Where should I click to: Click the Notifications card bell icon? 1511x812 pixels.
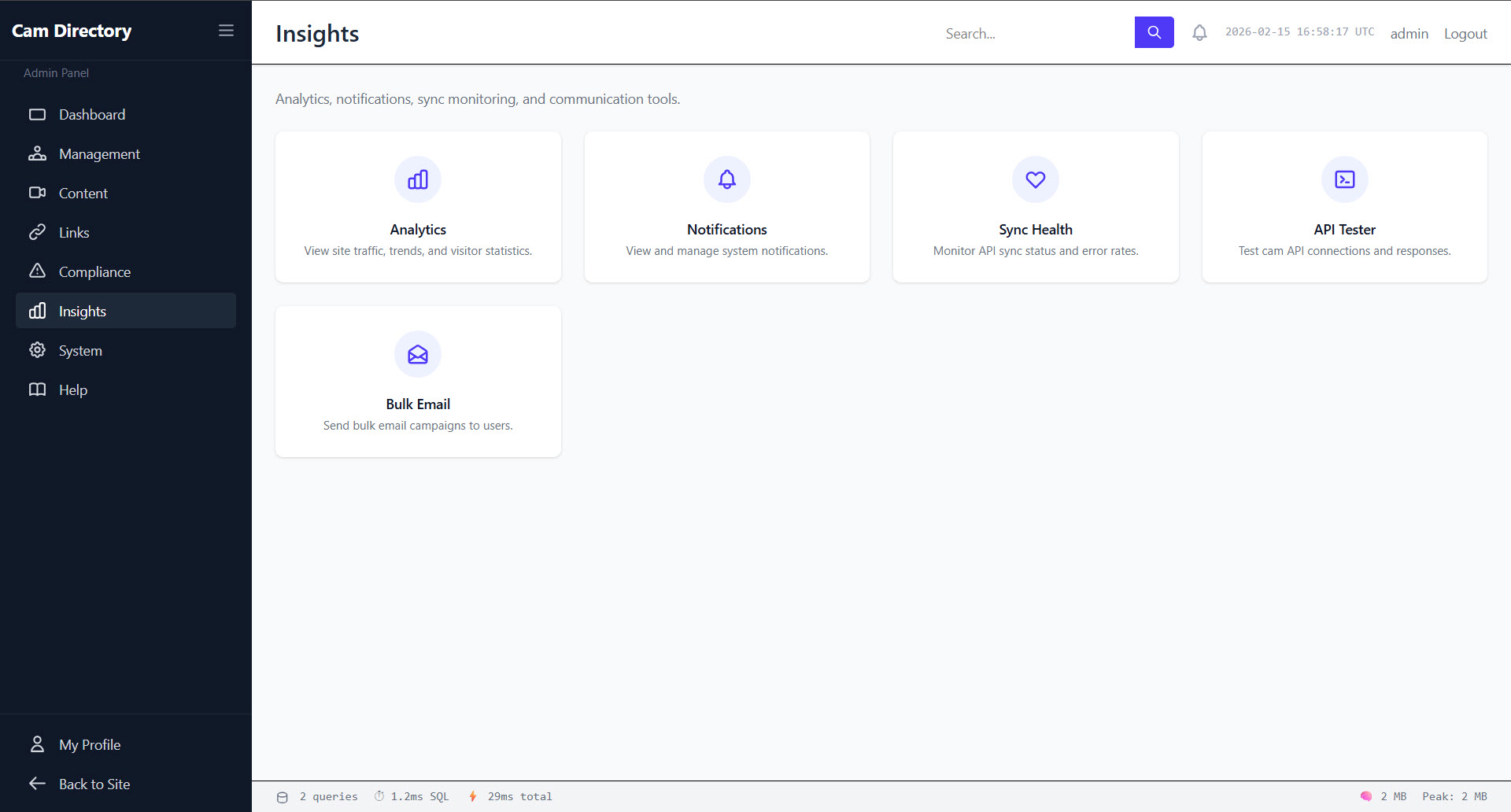click(x=726, y=179)
